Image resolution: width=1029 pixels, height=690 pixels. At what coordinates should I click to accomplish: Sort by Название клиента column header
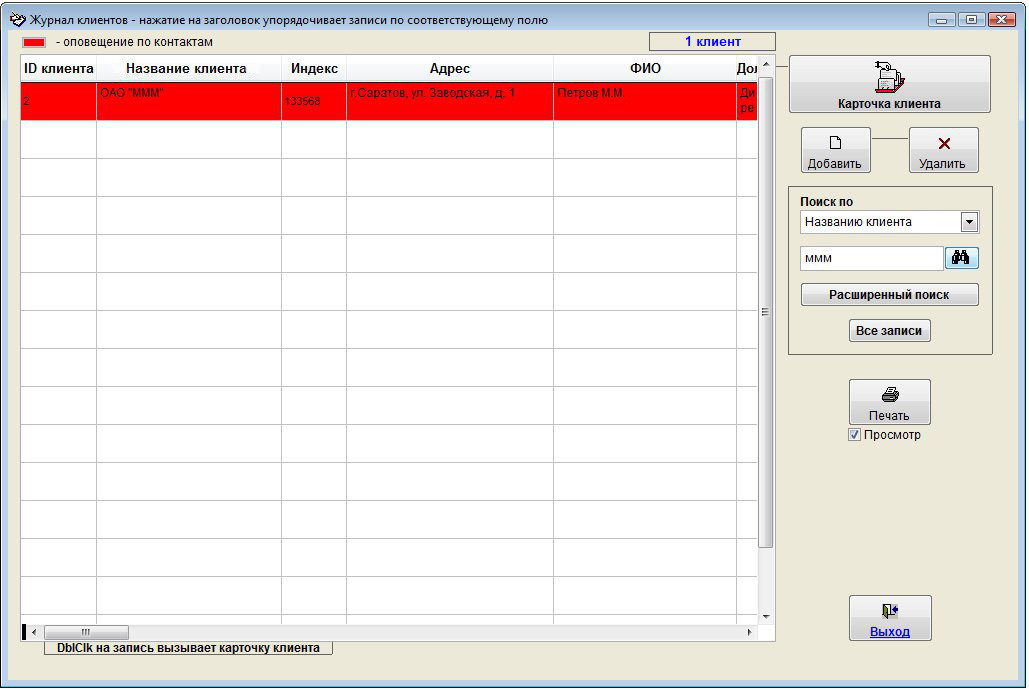pyautogui.click(x=186, y=68)
